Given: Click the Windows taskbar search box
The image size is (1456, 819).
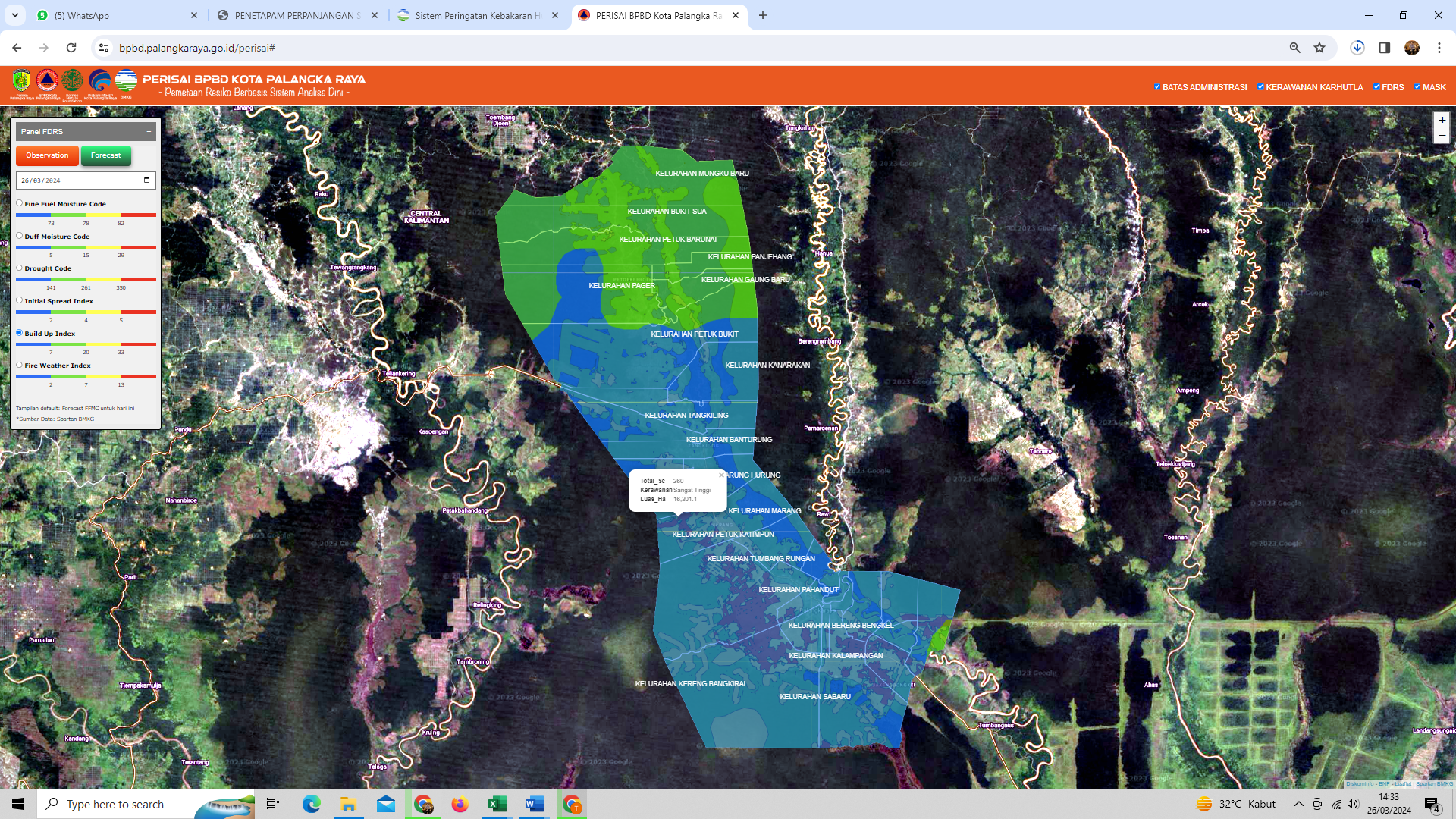Looking at the screenshot, I should click(146, 804).
